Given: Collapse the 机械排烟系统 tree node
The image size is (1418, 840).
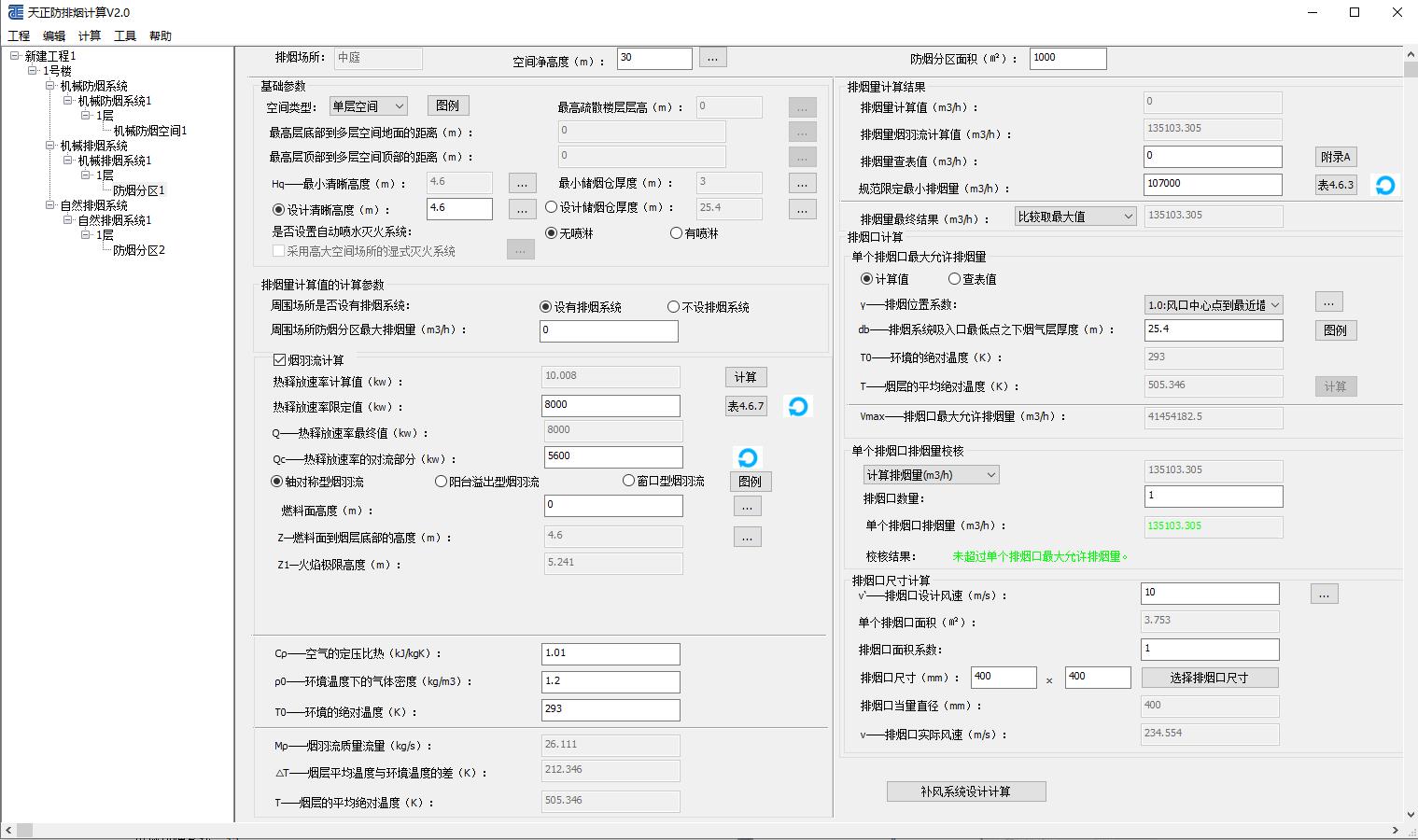Looking at the screenshot, I should (x=51, y=146).
